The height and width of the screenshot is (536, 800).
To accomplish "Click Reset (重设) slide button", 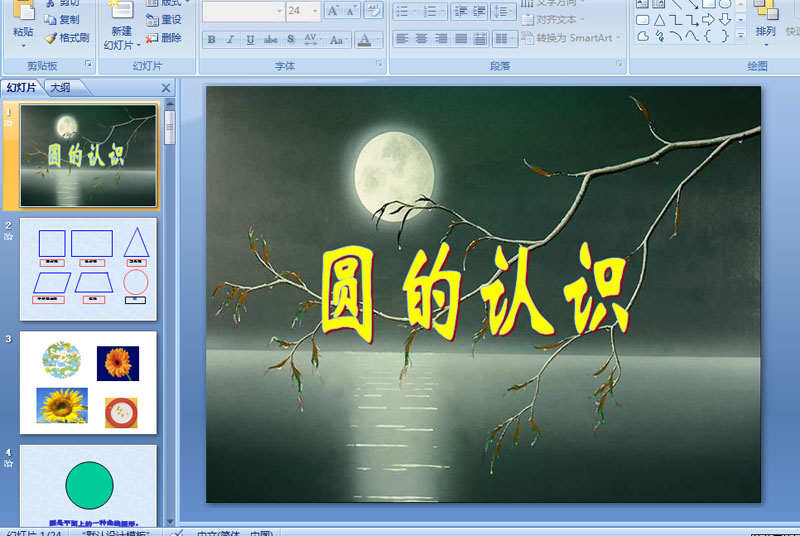I will 164,20.
